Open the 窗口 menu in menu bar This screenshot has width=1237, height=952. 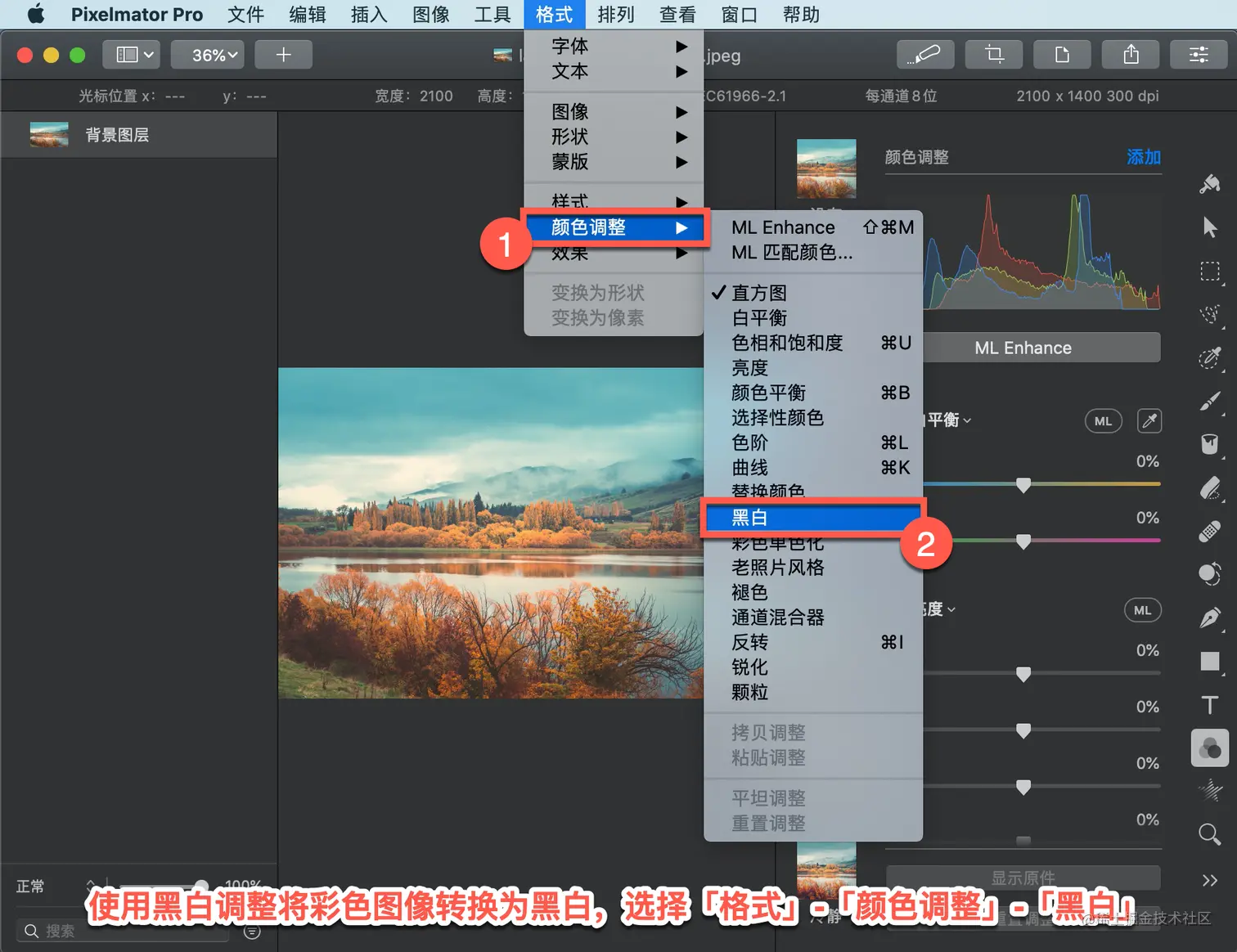pos(740,14)
